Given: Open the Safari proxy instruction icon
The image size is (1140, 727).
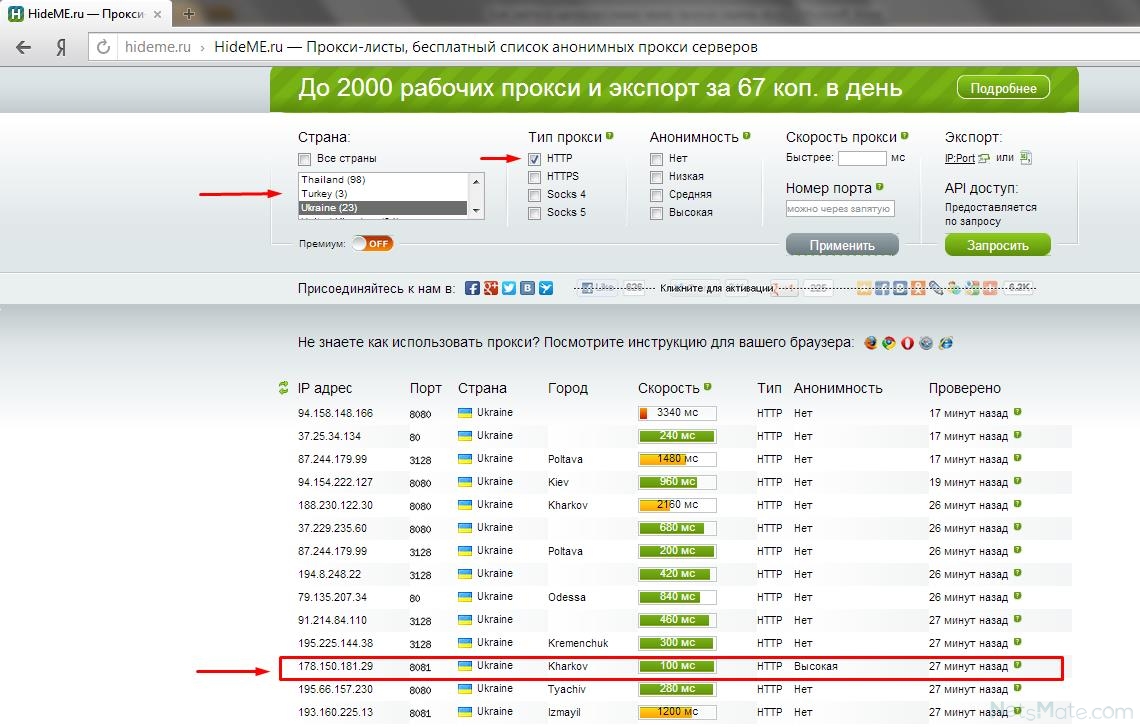Looking at the screenshot, I should (926, 343).
